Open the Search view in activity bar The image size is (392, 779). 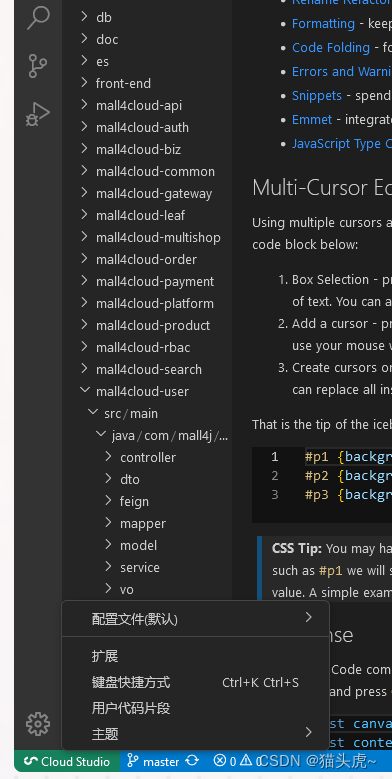pos(38,17)
